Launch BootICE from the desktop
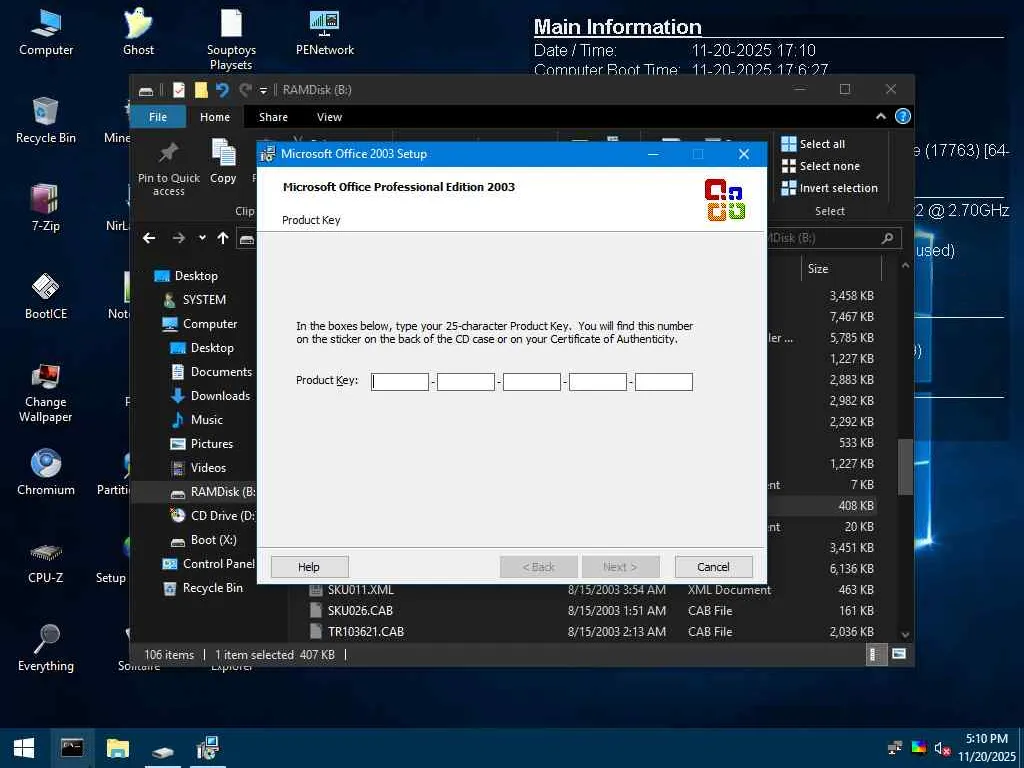Image resolution: width=1024 pixels, height=768 pixels. [46, 296]
